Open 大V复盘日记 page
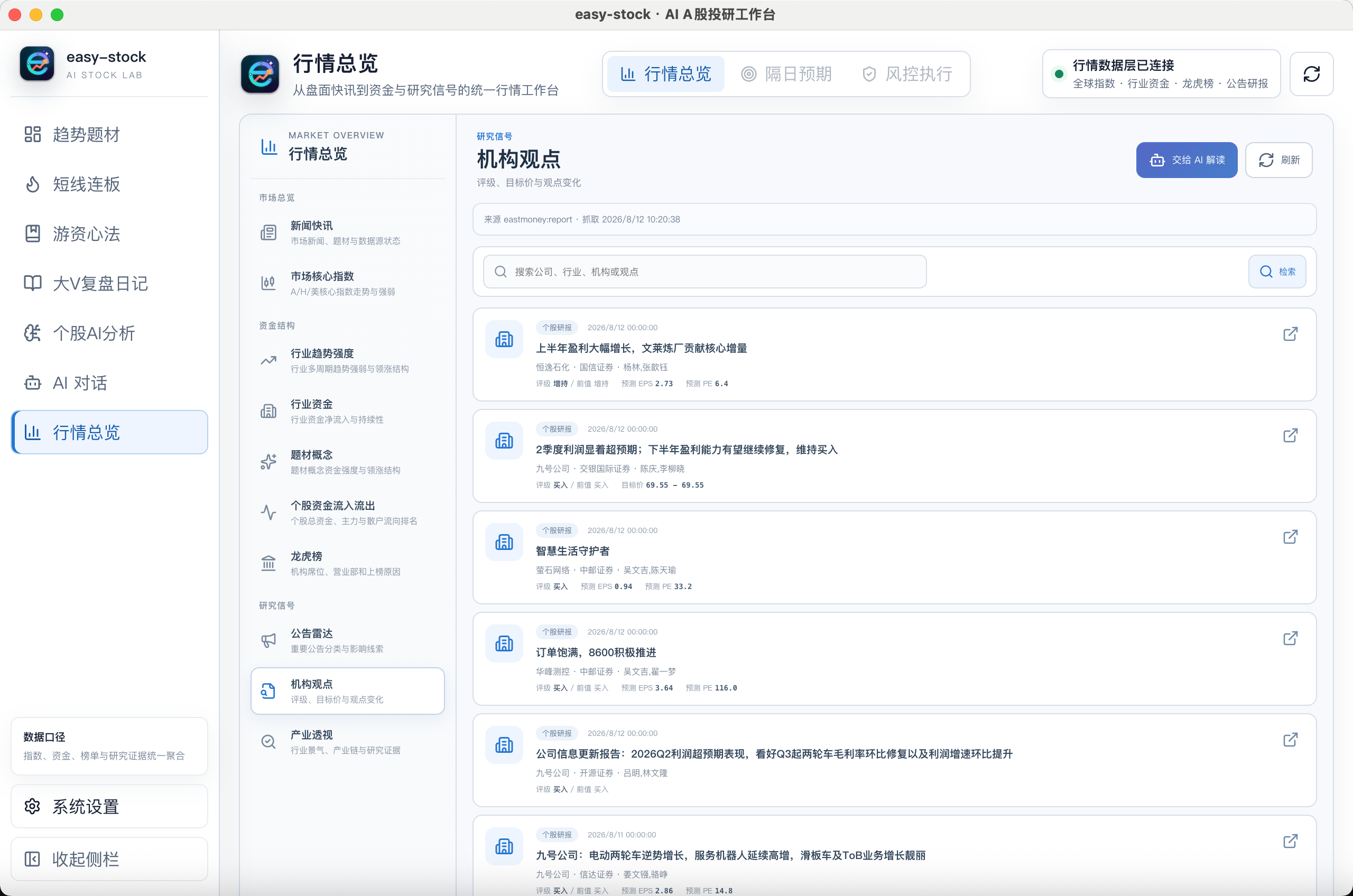Viewport: 1353px width, 896px height. point(109,283)
